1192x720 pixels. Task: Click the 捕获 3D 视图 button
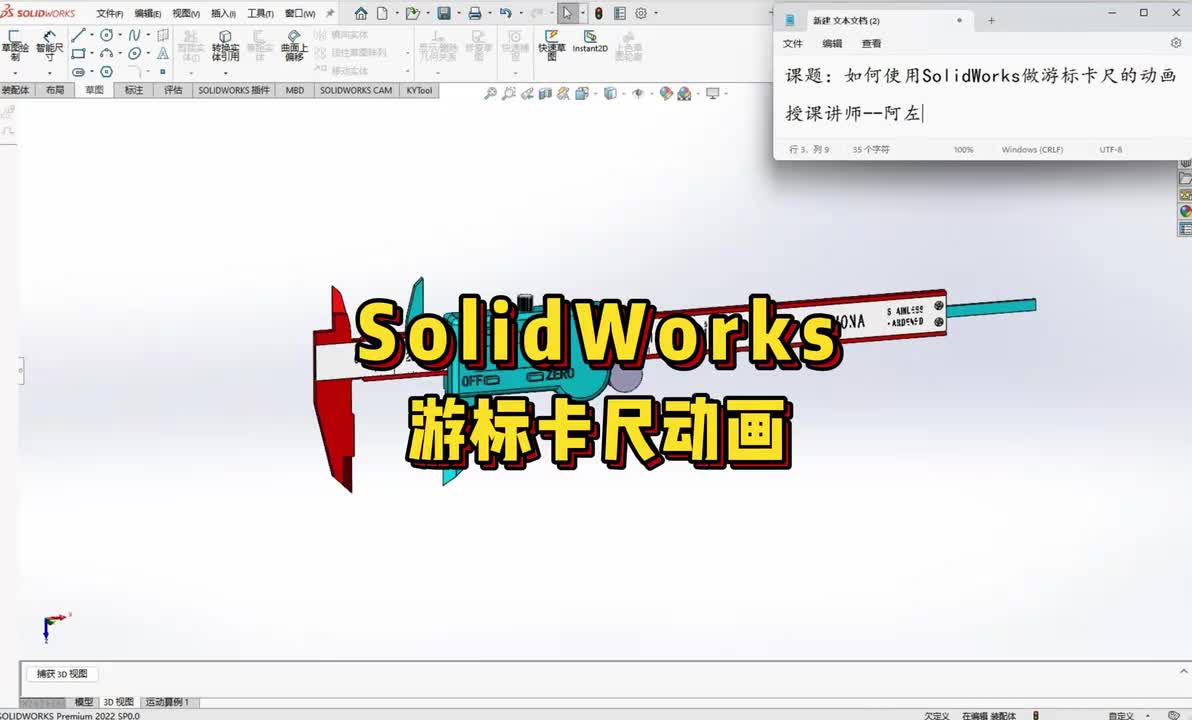pos(62,674)
